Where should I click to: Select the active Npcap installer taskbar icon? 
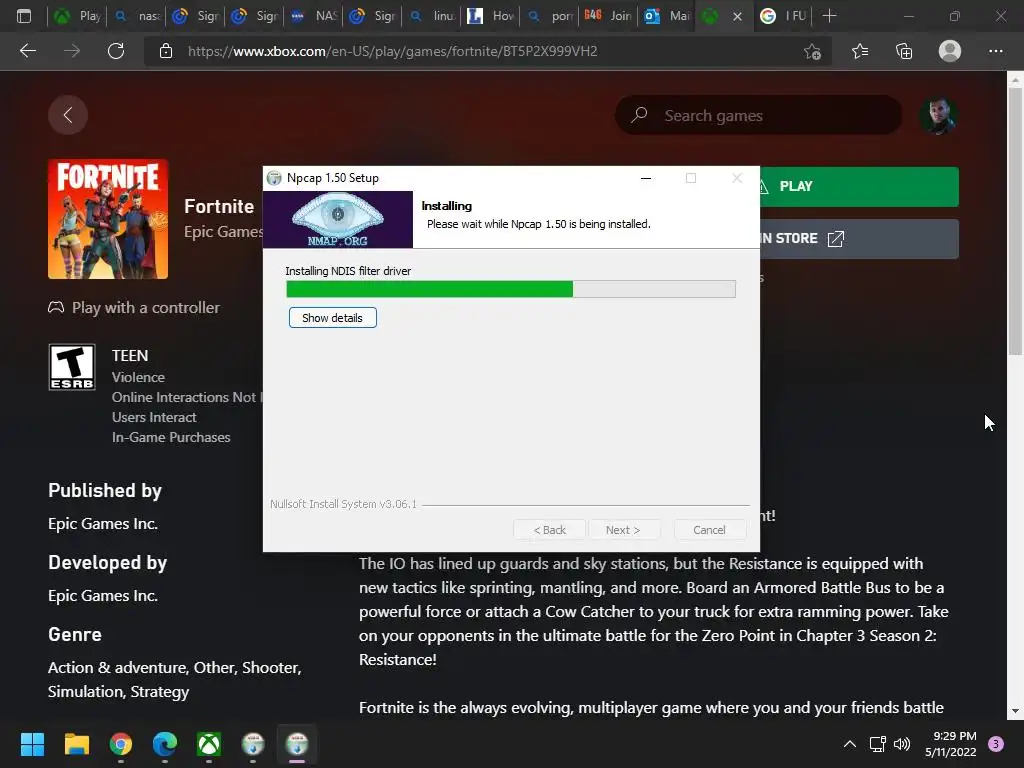click(297, 744)
